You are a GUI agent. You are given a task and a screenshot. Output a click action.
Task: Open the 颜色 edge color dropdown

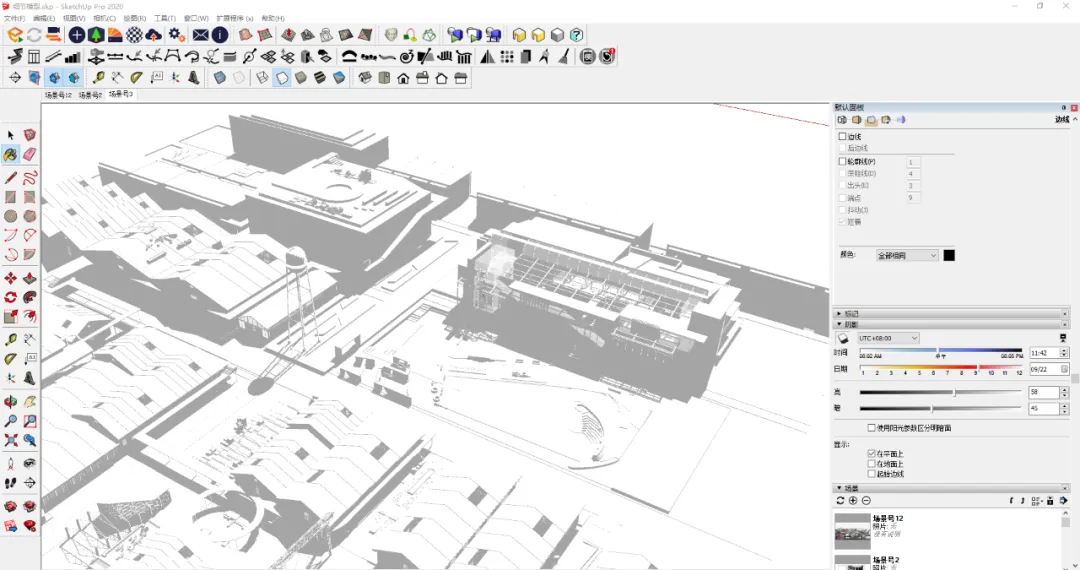[x=906, y=255]
